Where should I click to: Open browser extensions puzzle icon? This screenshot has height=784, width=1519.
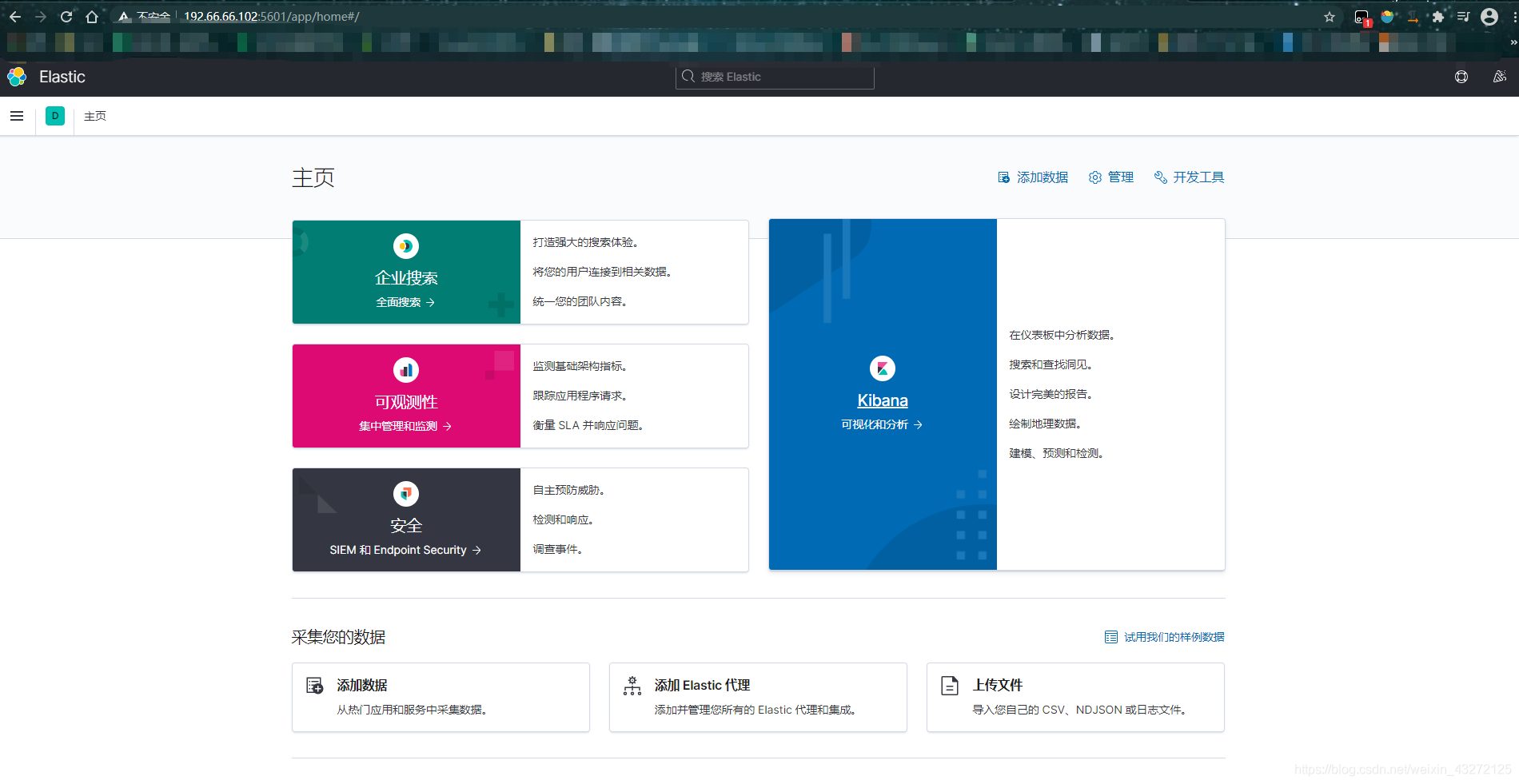coord(1438,17)
